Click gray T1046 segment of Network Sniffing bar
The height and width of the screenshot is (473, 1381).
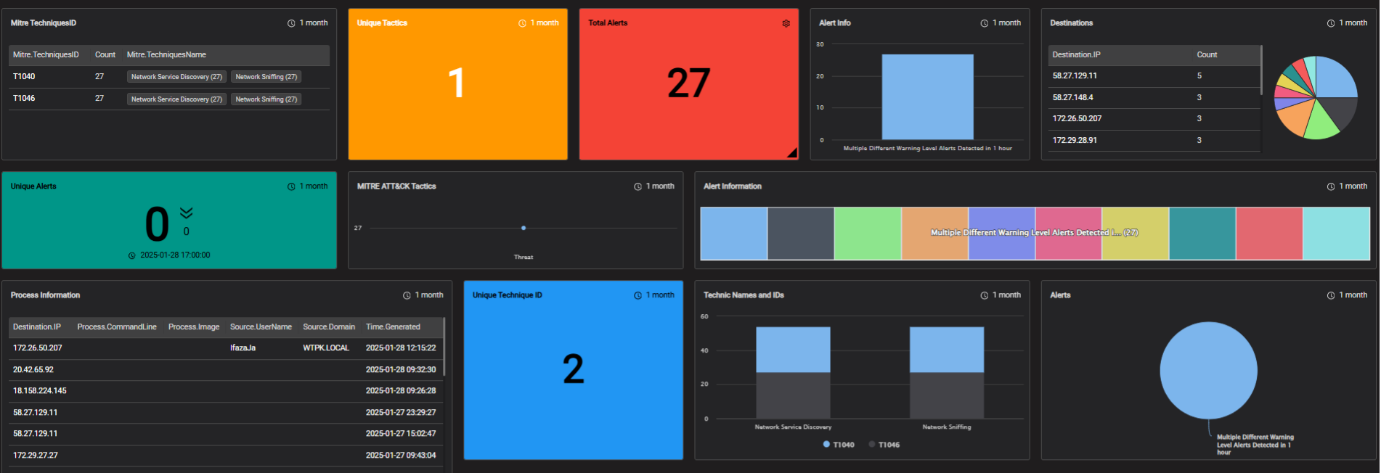coord(946,396)
